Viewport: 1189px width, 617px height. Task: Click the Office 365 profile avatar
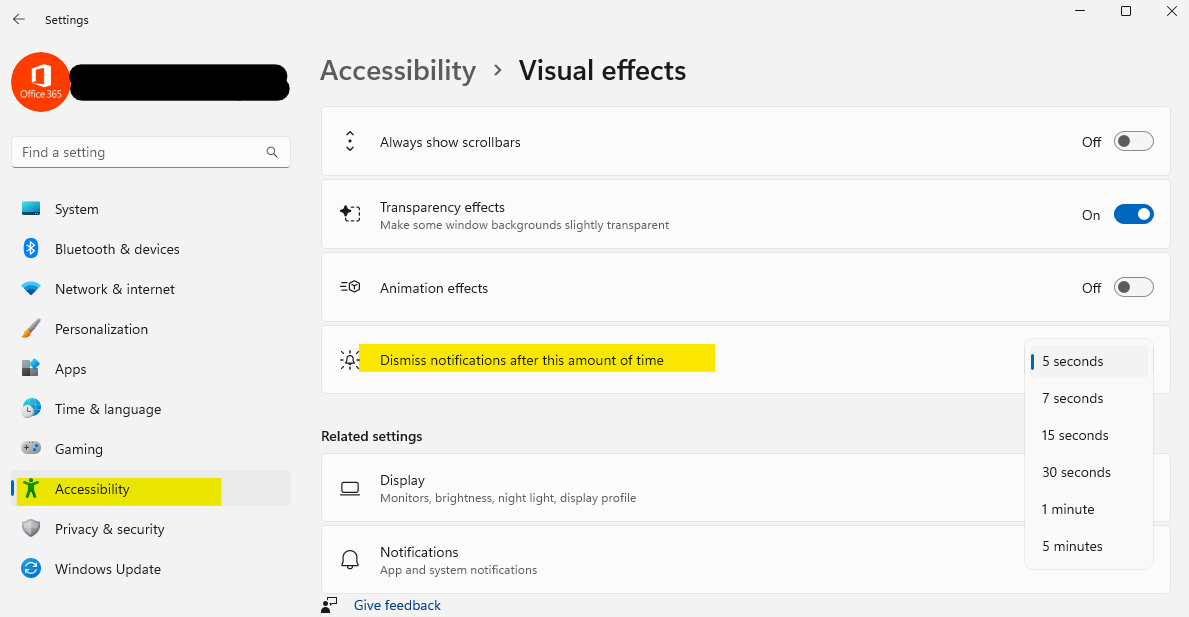(40, 82)
